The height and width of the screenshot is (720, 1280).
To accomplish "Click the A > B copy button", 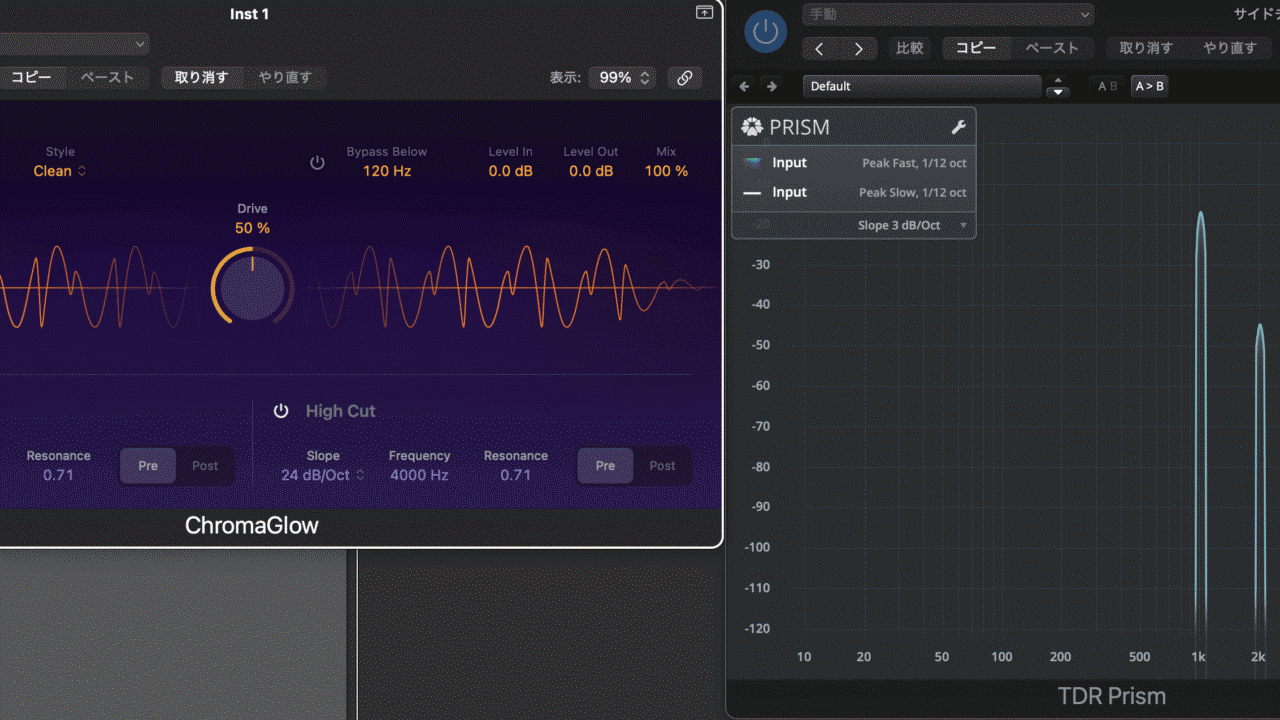I will pos(1149,86).
